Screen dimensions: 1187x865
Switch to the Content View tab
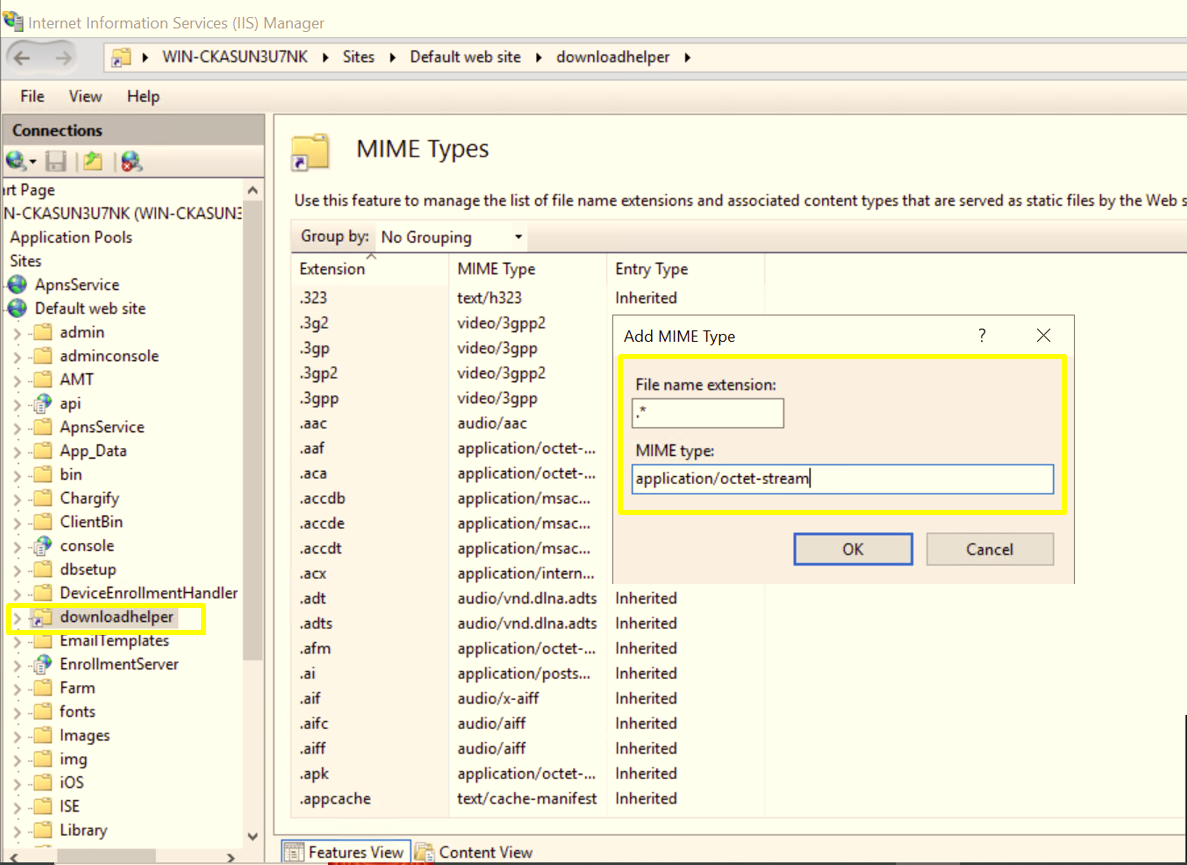(x=474, y=852)
